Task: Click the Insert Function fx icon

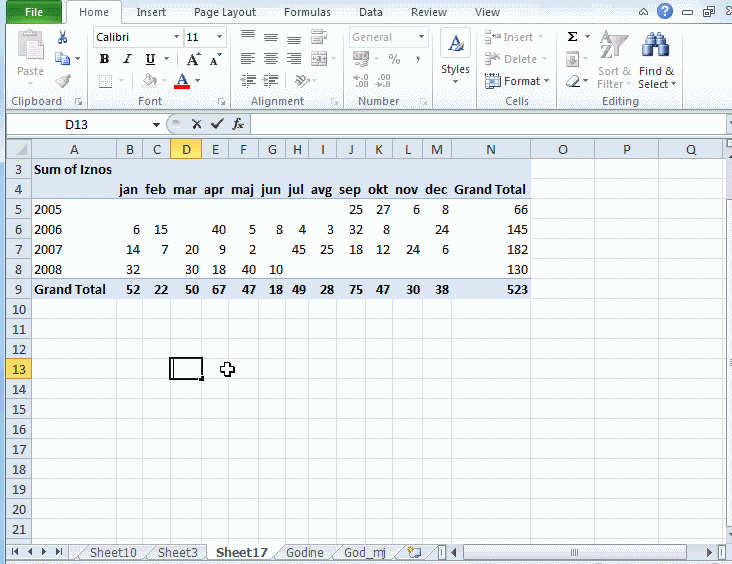Action: [238, 124]
